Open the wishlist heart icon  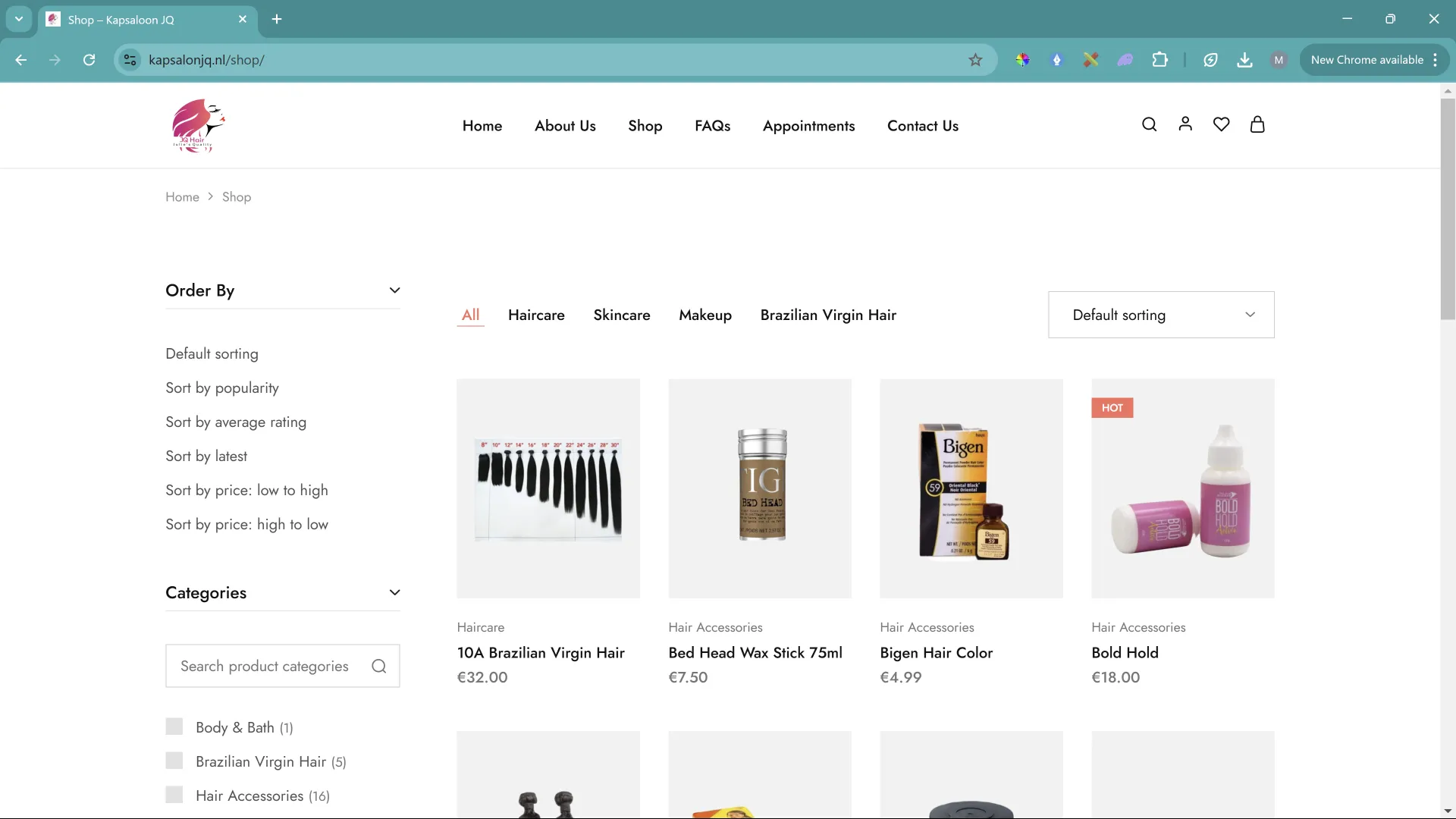(1221, 124)
